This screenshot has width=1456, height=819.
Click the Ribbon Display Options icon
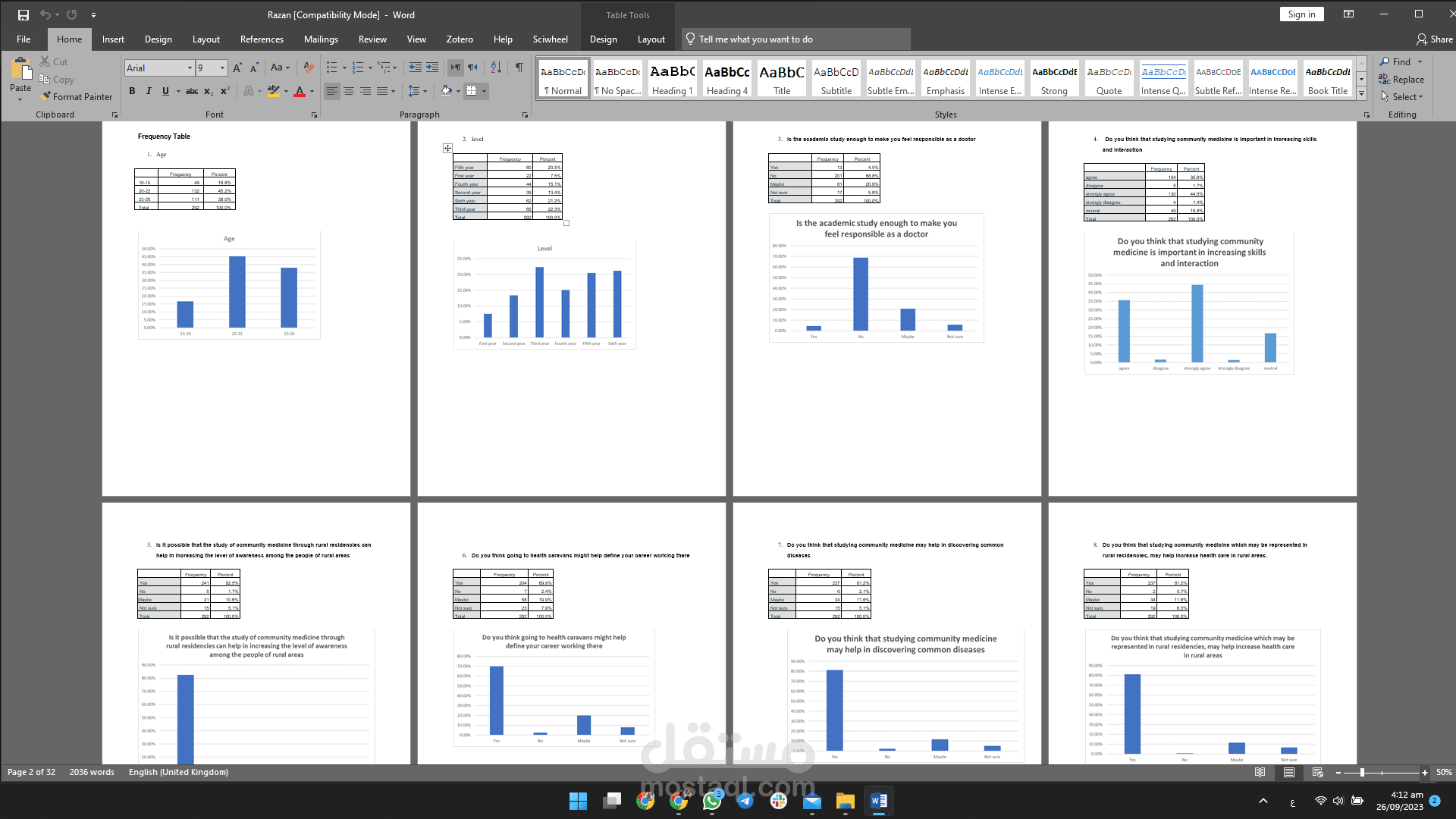[x=1348, y=14]
